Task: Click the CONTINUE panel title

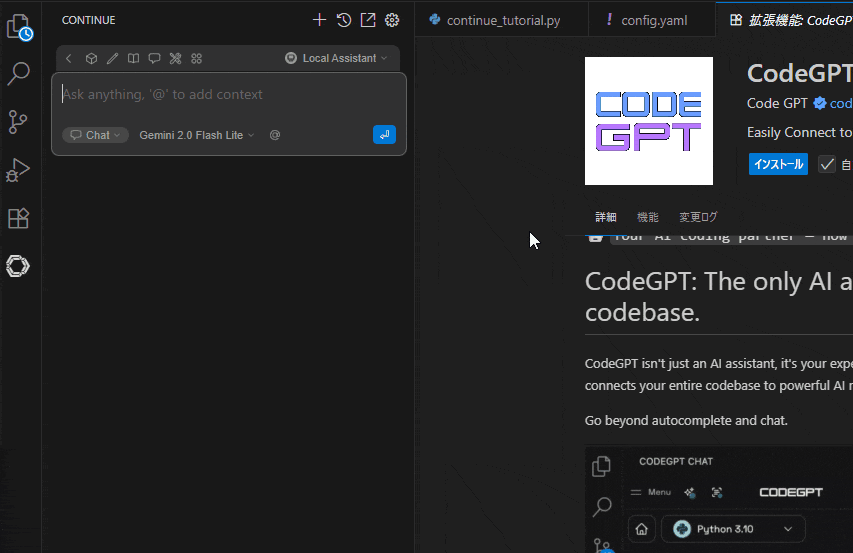Action: click(89, 20)
